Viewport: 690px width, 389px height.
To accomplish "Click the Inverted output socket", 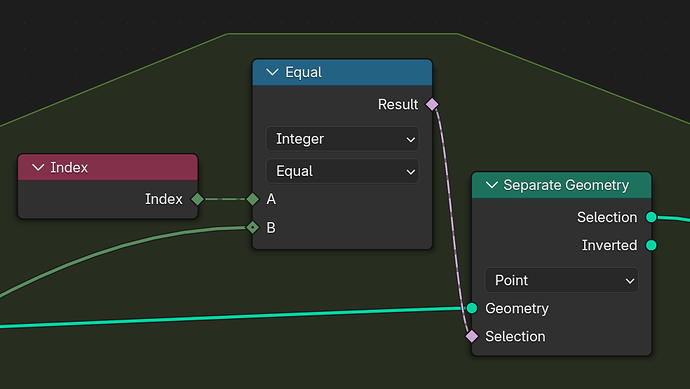I will click(x=651, y=245).
